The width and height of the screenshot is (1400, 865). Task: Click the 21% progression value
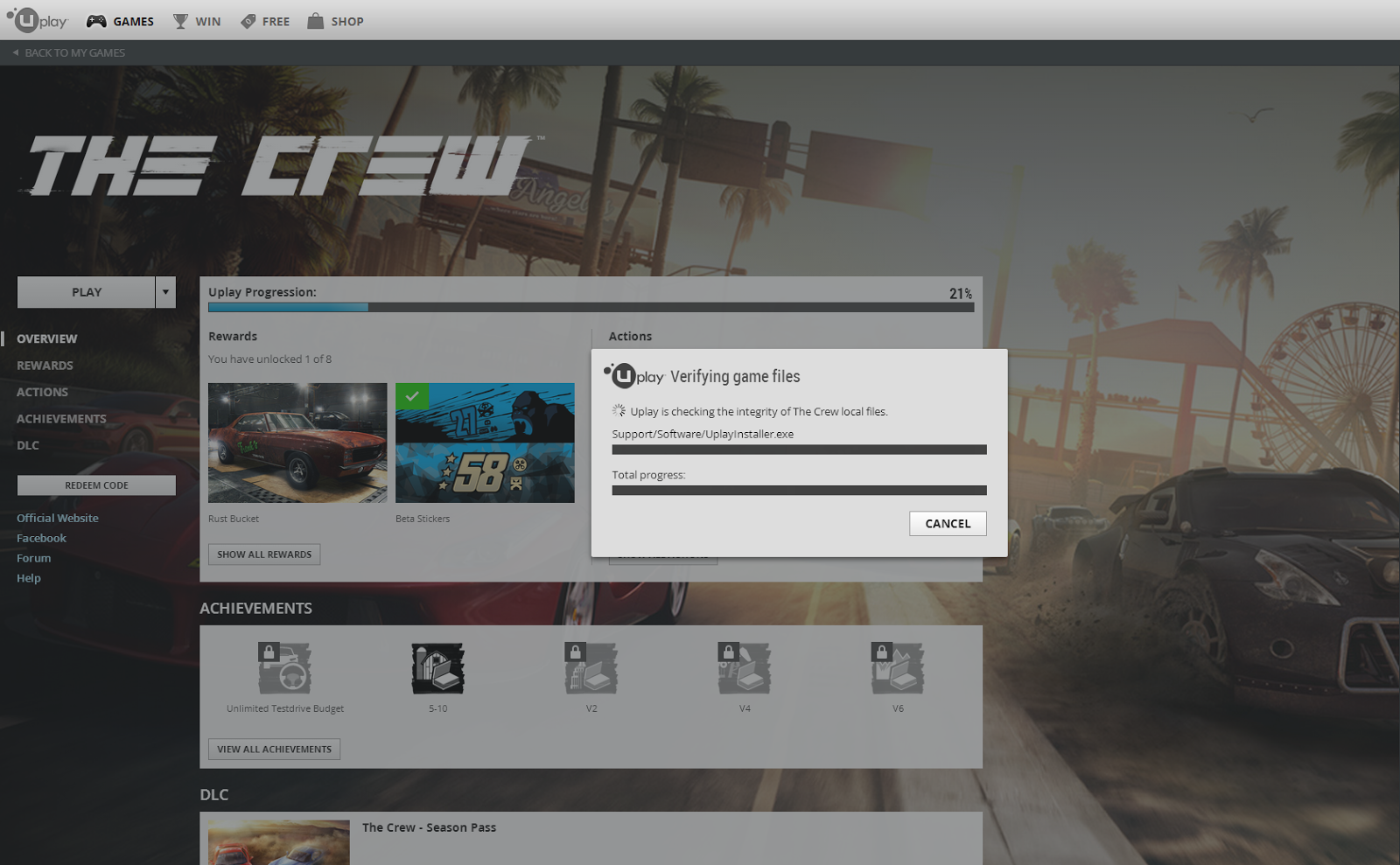tap(961, 294)
